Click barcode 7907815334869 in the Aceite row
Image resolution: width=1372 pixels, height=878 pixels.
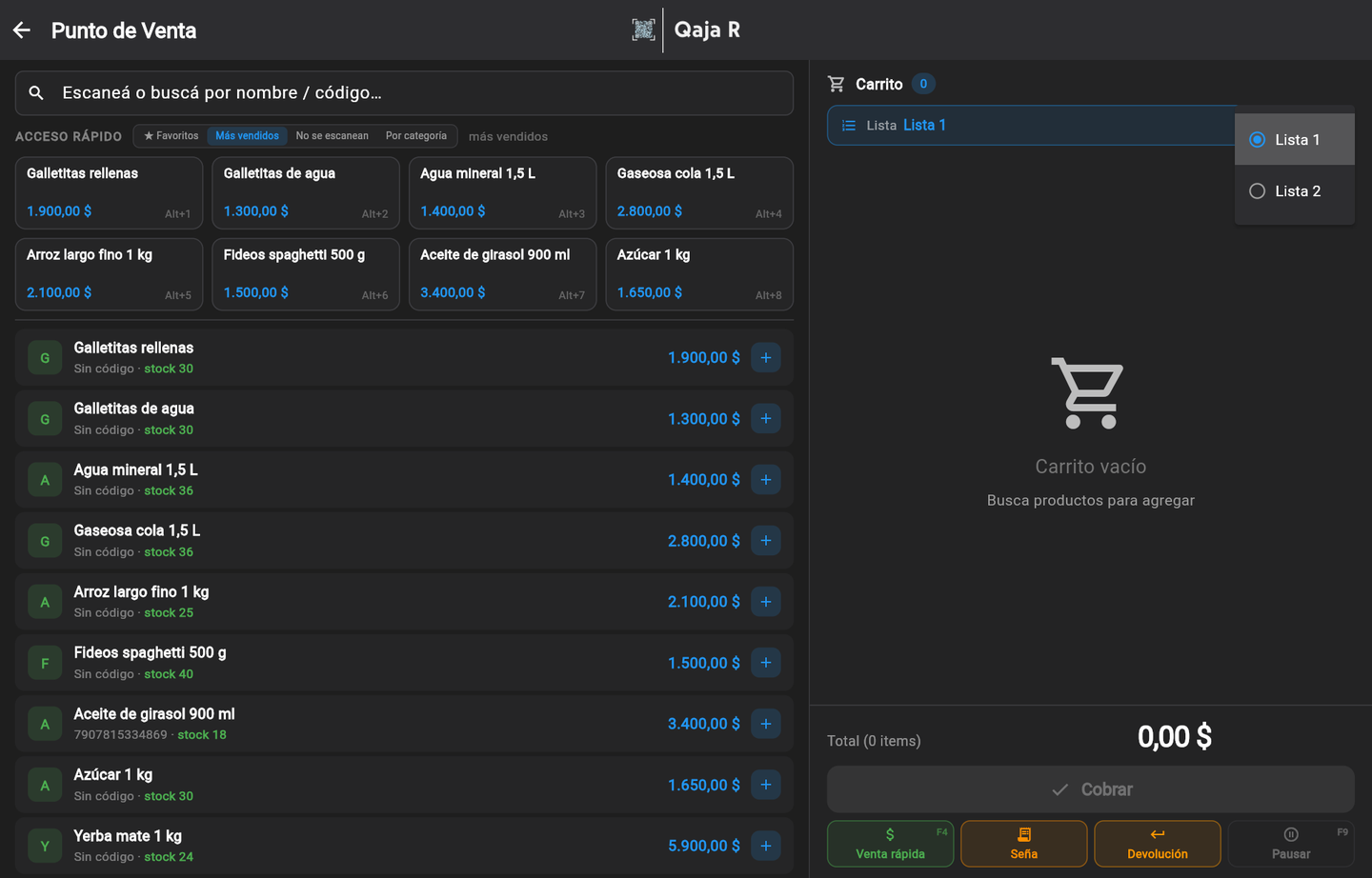[120, 735]
